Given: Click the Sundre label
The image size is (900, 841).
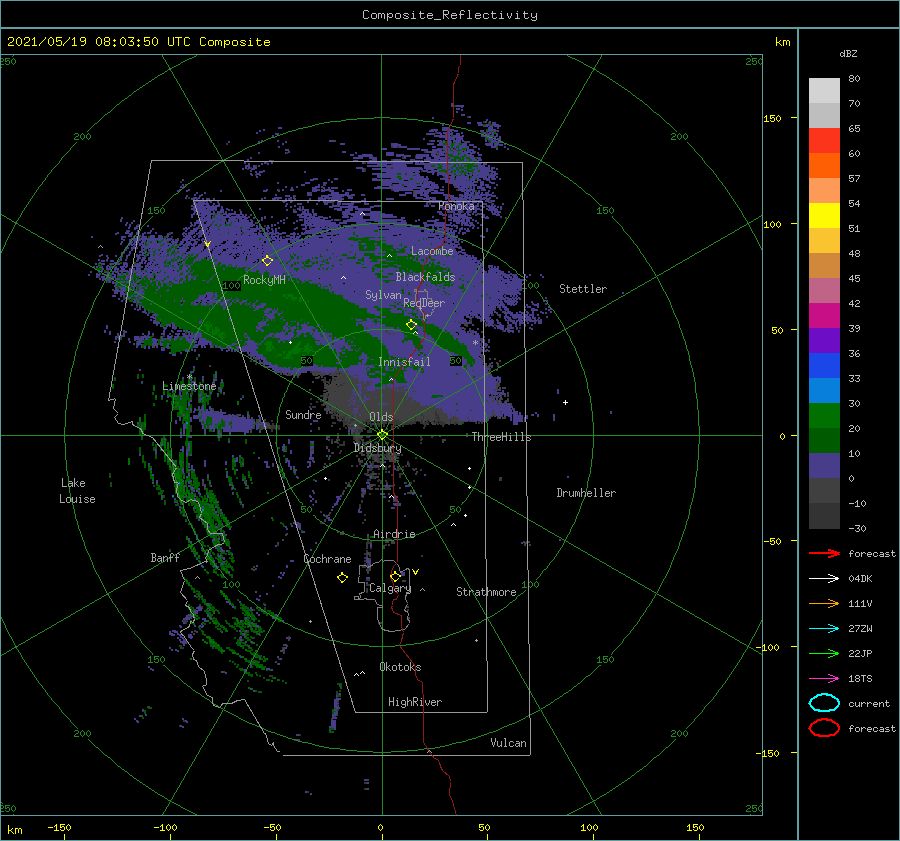Looking at the screenshot, I should 303,414.
